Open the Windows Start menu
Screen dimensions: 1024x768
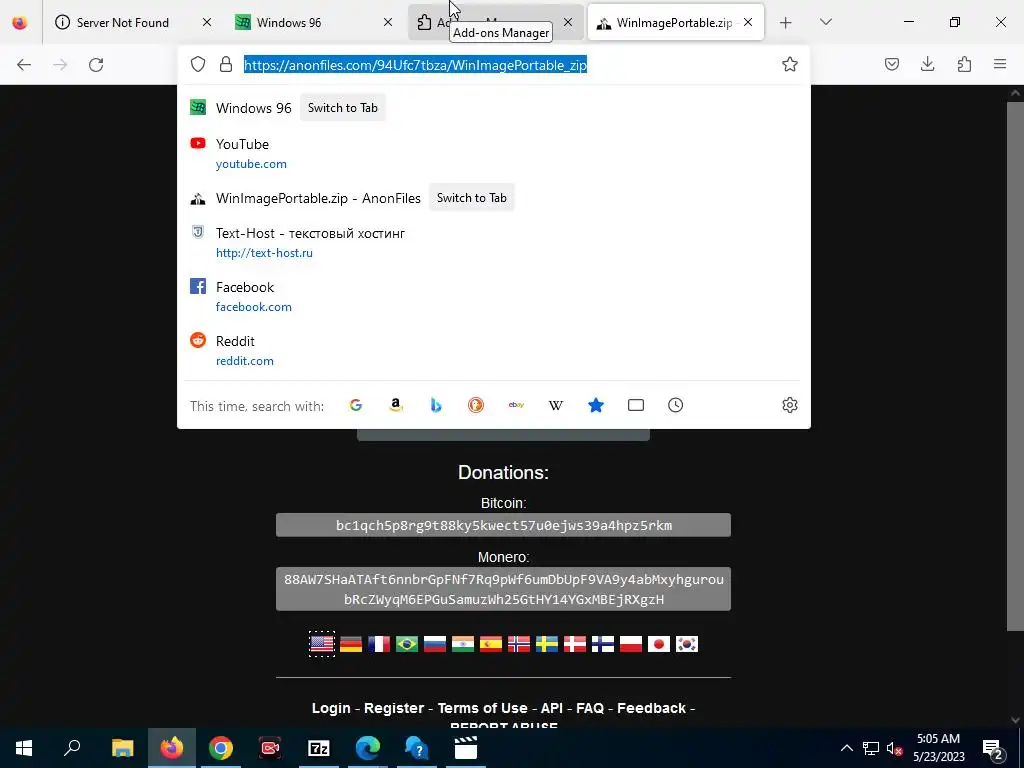coord(24,748)
